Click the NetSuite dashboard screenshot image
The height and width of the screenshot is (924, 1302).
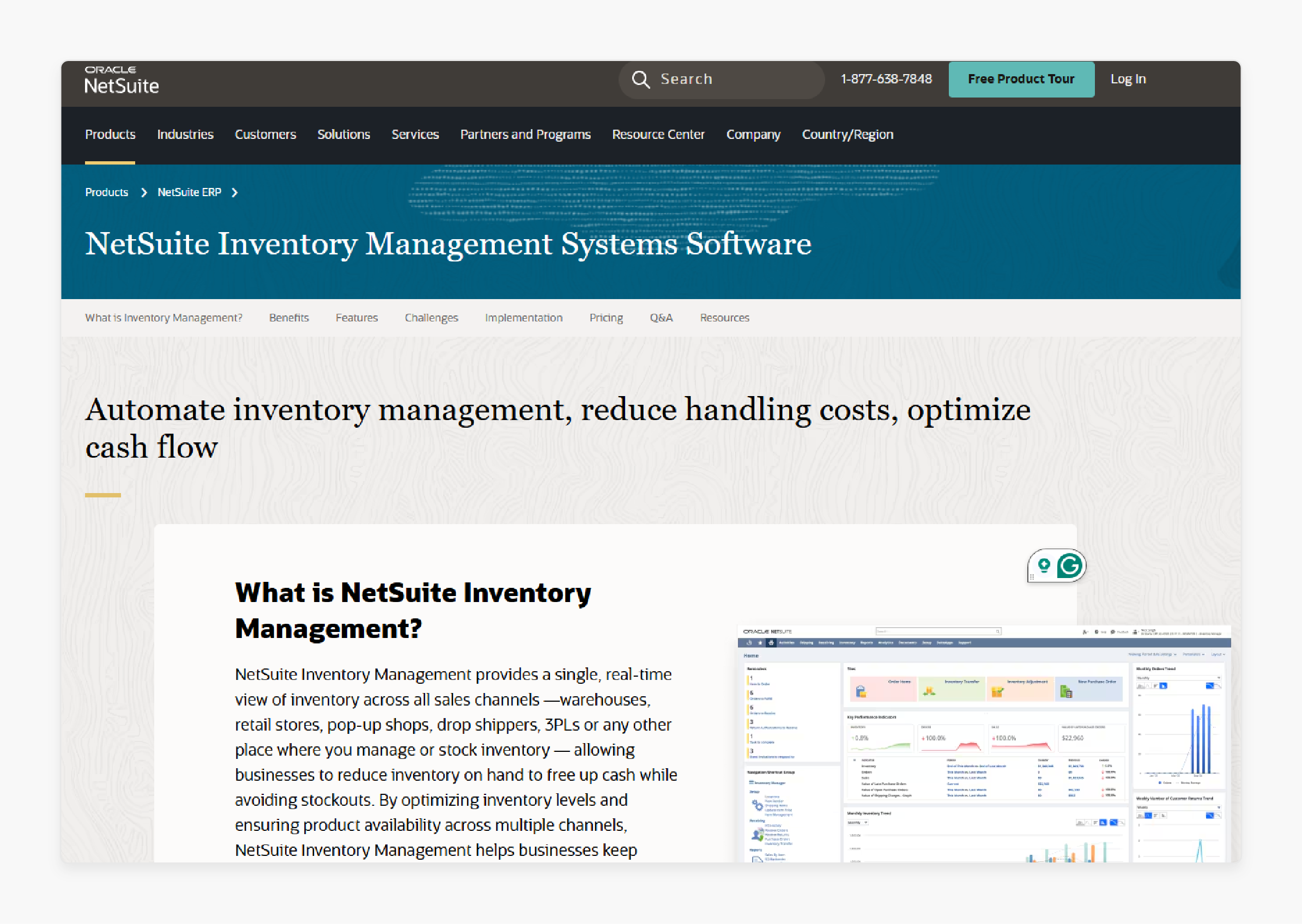click(984, 744)
